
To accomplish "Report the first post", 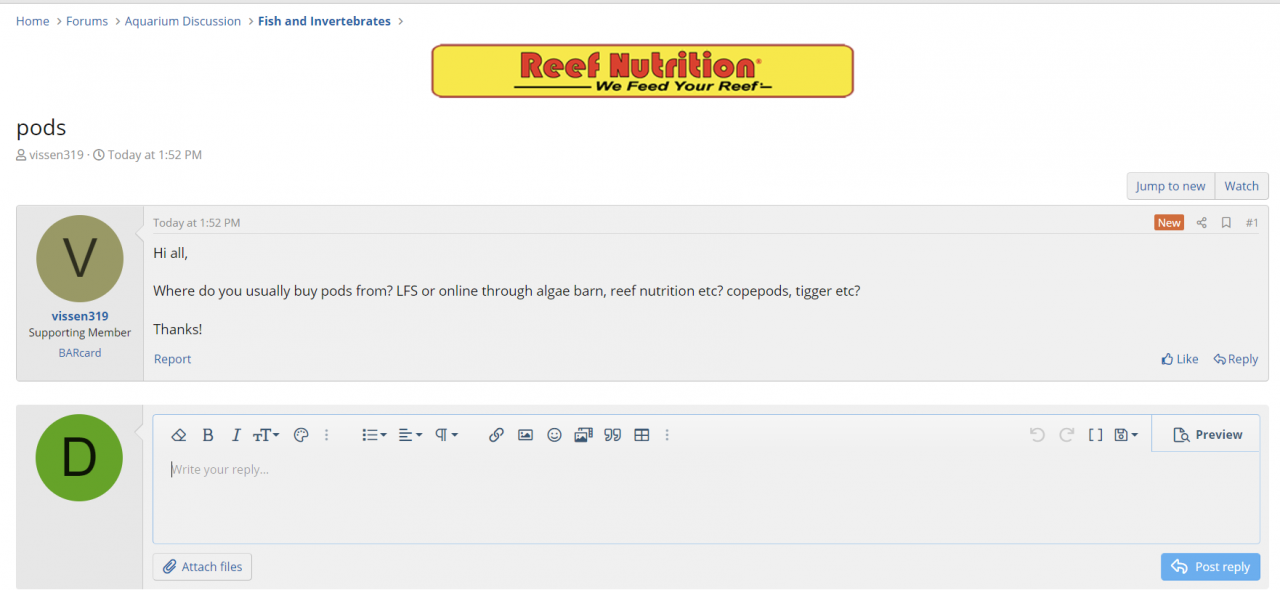I will tap(172, 359).
